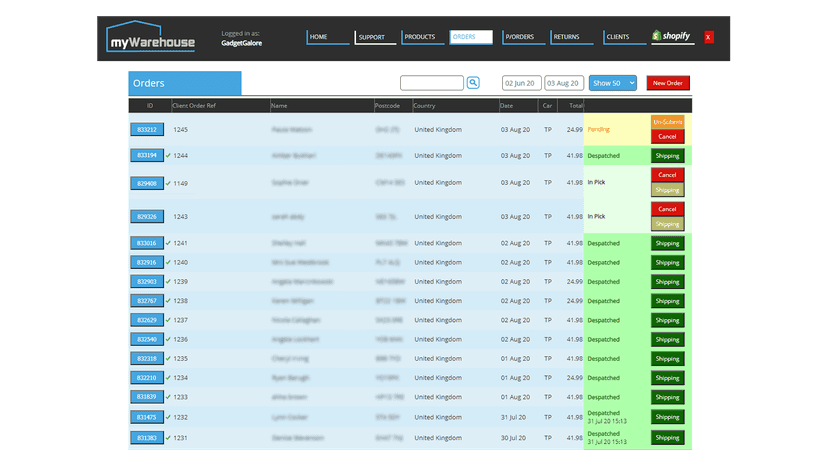
Task: Open order ID 832767
Action: (x=147, y=301)
